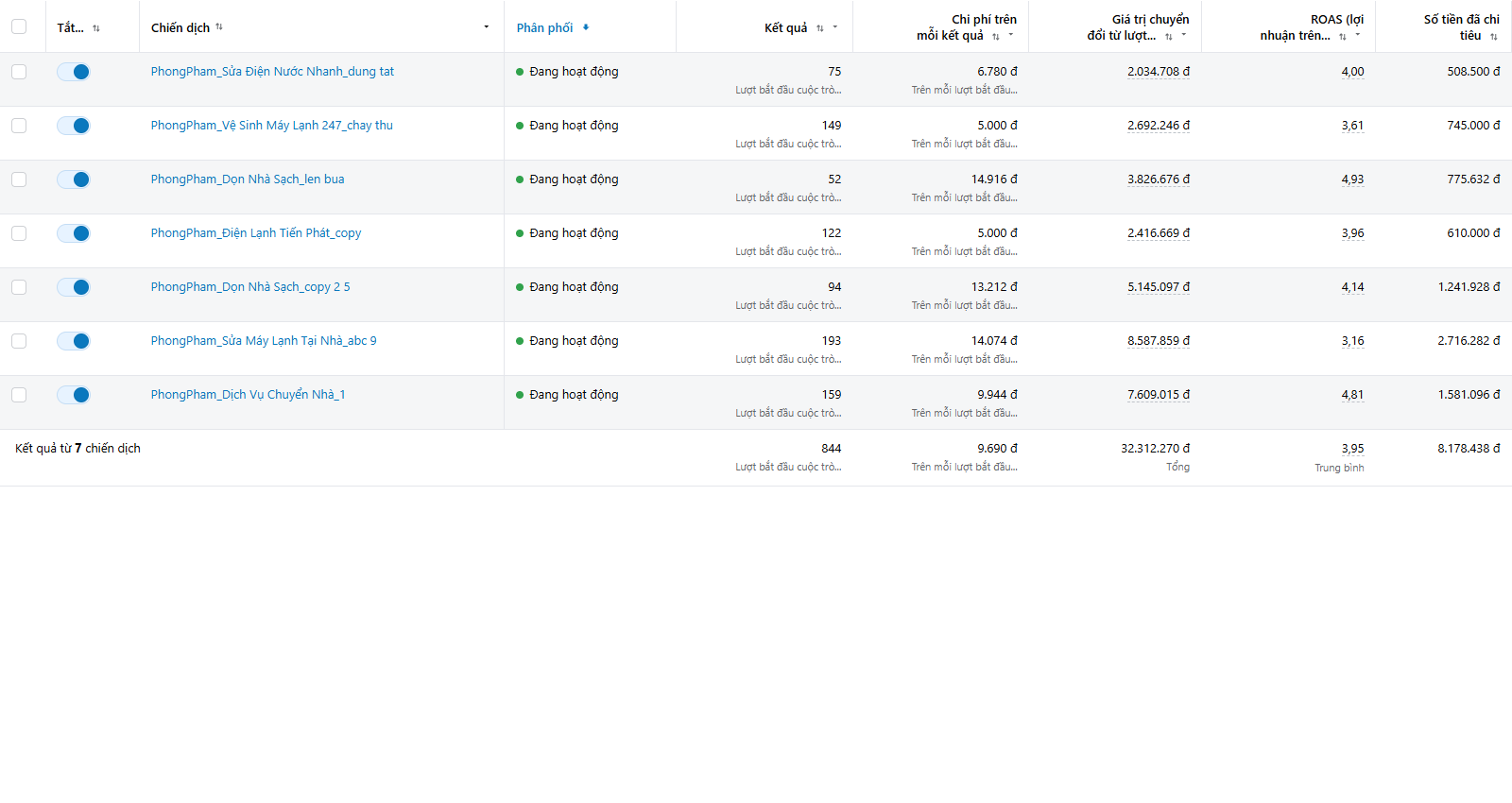Sort table by Kết quả sort icon

pyautogui.click(x=820, y=28)
